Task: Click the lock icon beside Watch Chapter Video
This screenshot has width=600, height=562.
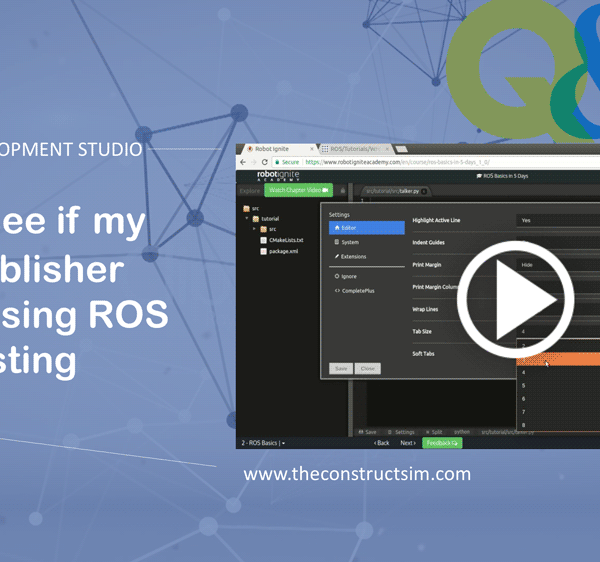Action: pyautogui.click(x=343, y=190)
